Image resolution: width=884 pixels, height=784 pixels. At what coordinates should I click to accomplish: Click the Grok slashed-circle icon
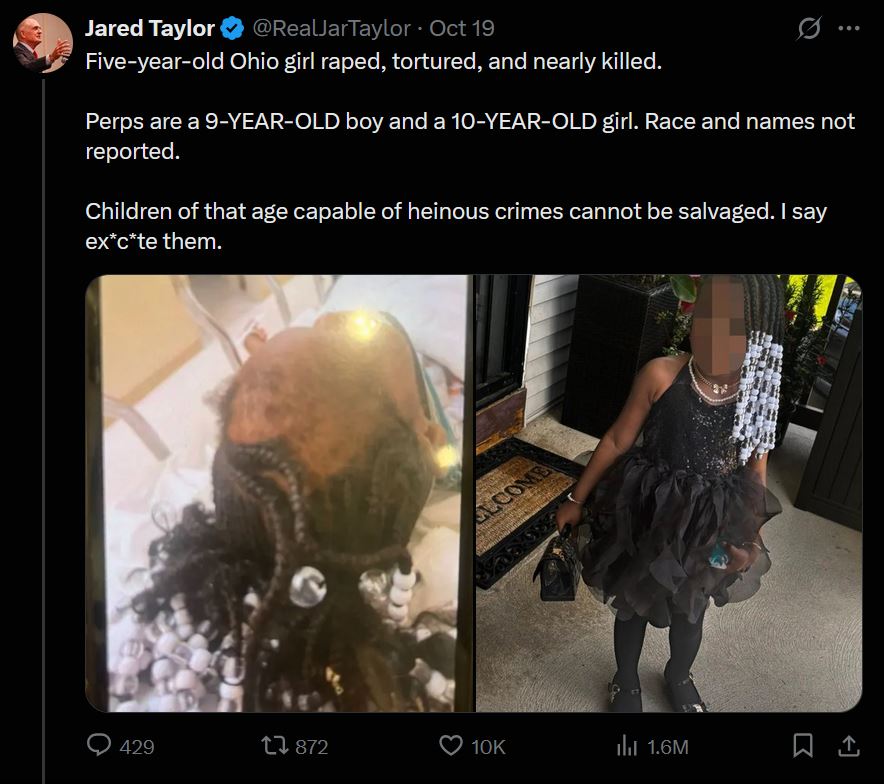tap(808, 28)
